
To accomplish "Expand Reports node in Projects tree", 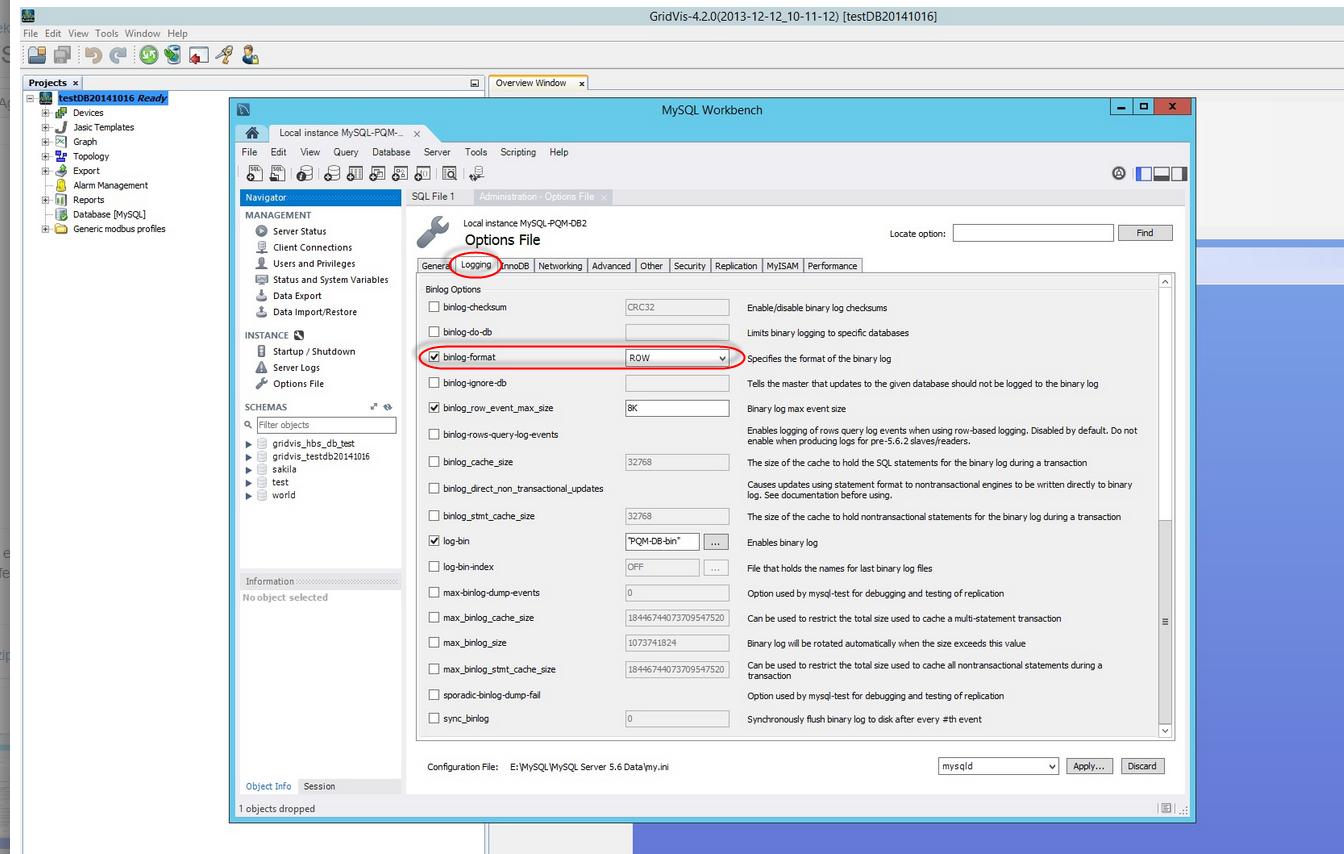I will [45, 200].
